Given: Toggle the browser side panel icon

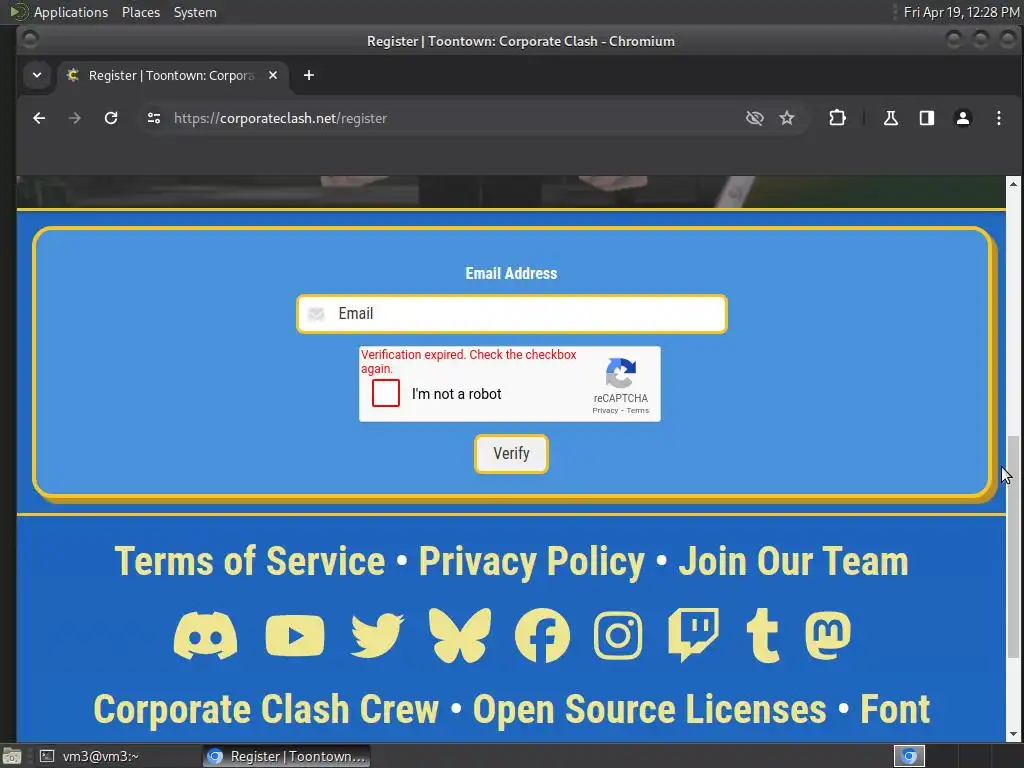Looking at the screenshot, I should pos(927,118).
